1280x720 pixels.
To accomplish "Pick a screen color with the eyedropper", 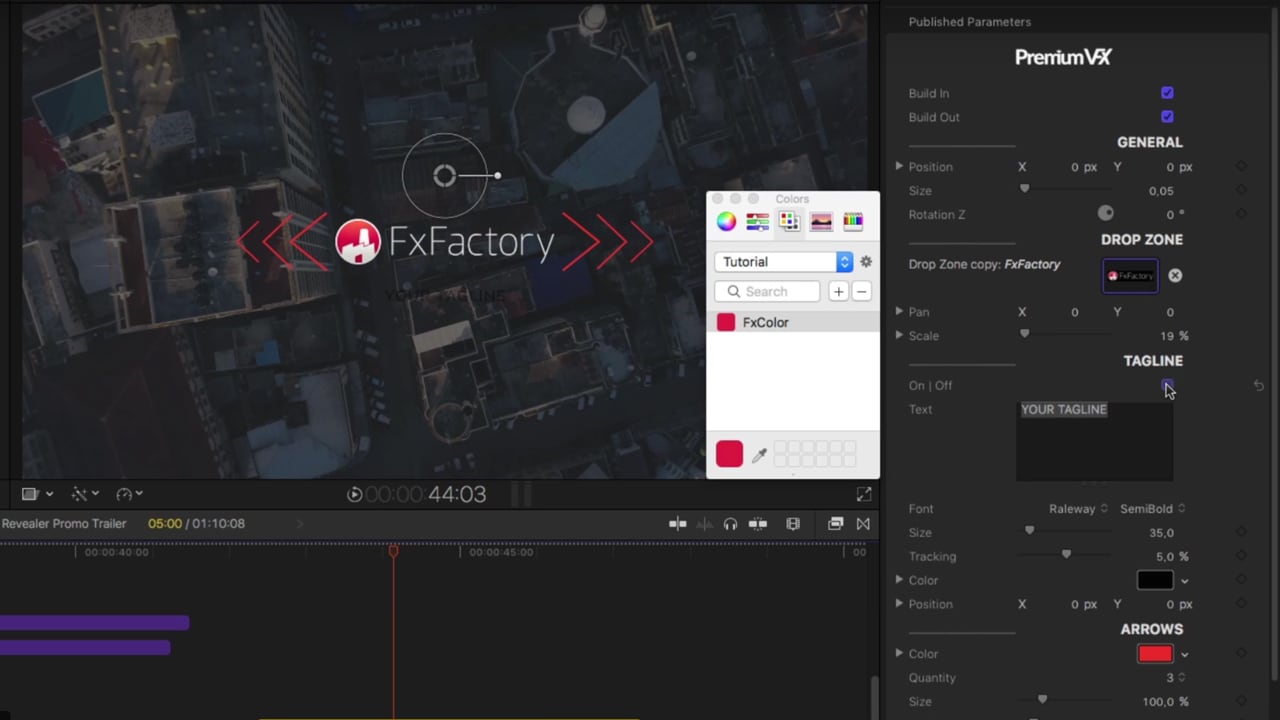I will [759, 455].
